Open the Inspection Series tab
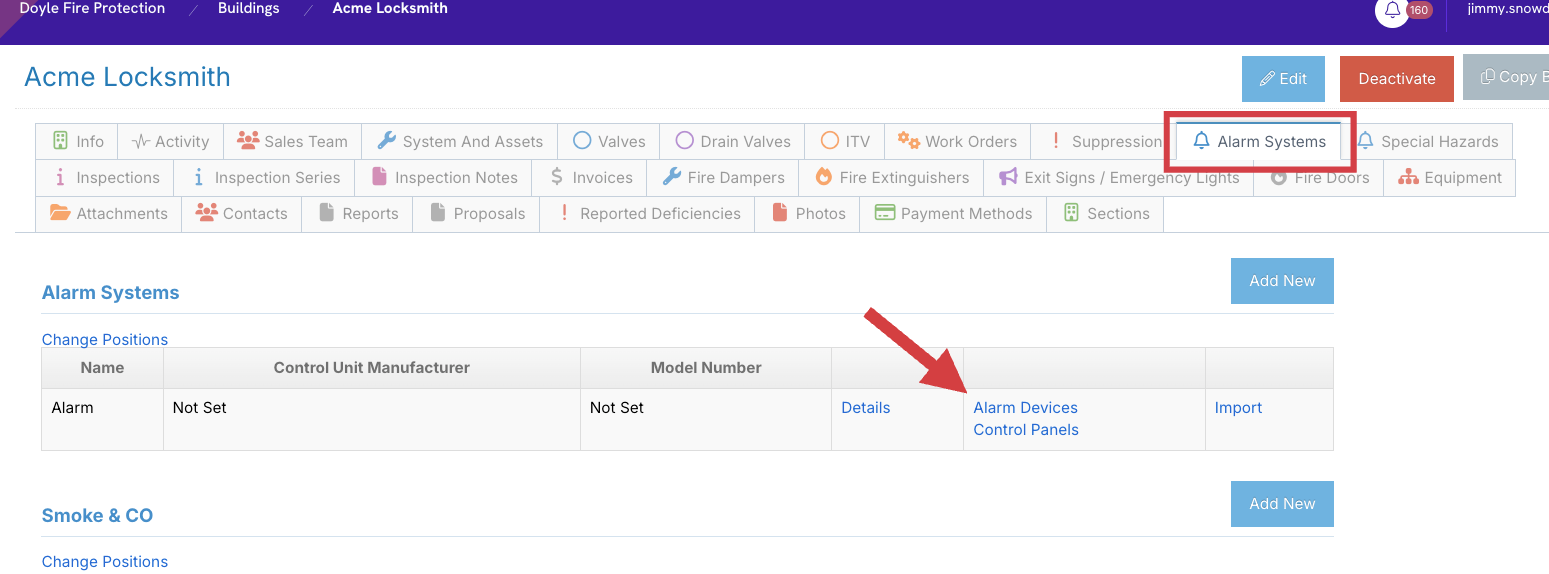The width and height of the screenshot is (1549, 574). [x=265, y=177]
